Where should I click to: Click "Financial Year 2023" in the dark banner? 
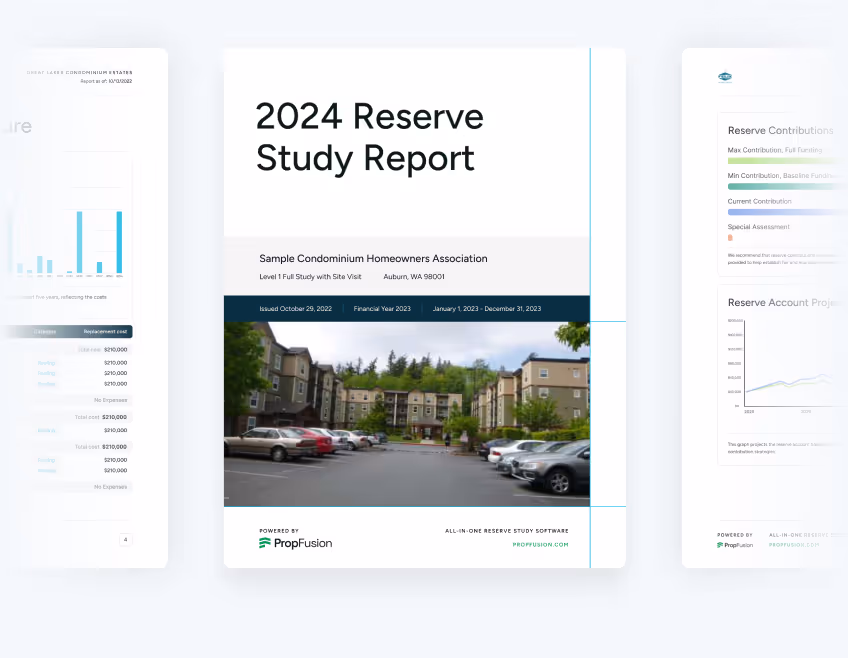tap(382, 309)
